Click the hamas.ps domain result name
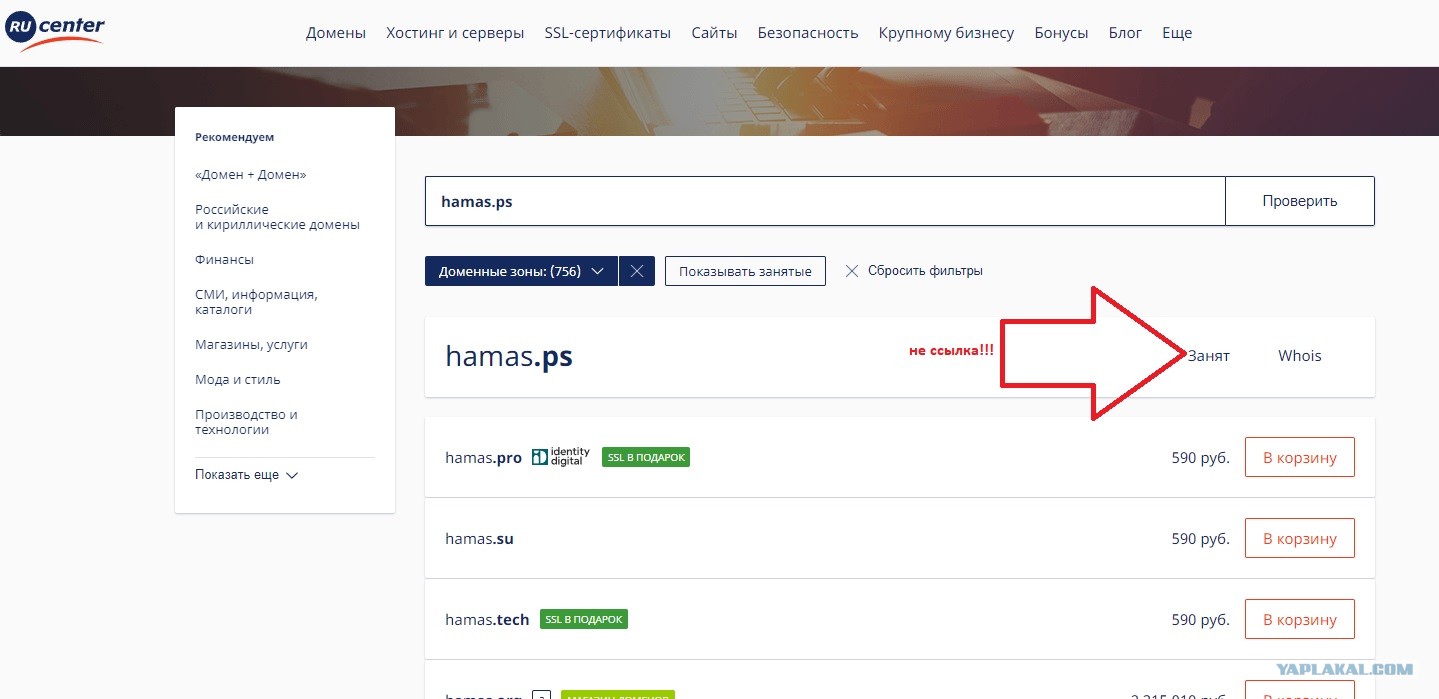 [x=509, y=356]
